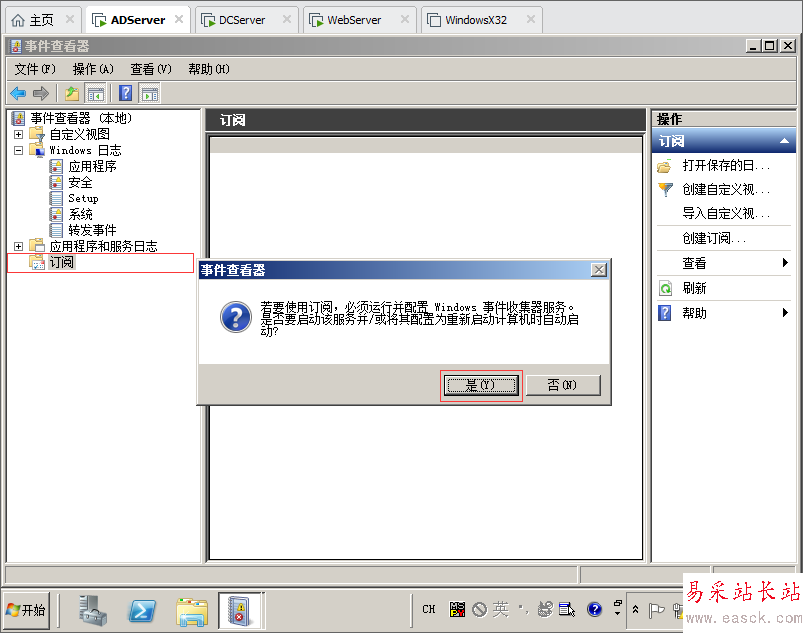Close the 事件查看器 dialog with X
Image resolution: width=803 pixels, height=633 pixels.
pos(599,270)
